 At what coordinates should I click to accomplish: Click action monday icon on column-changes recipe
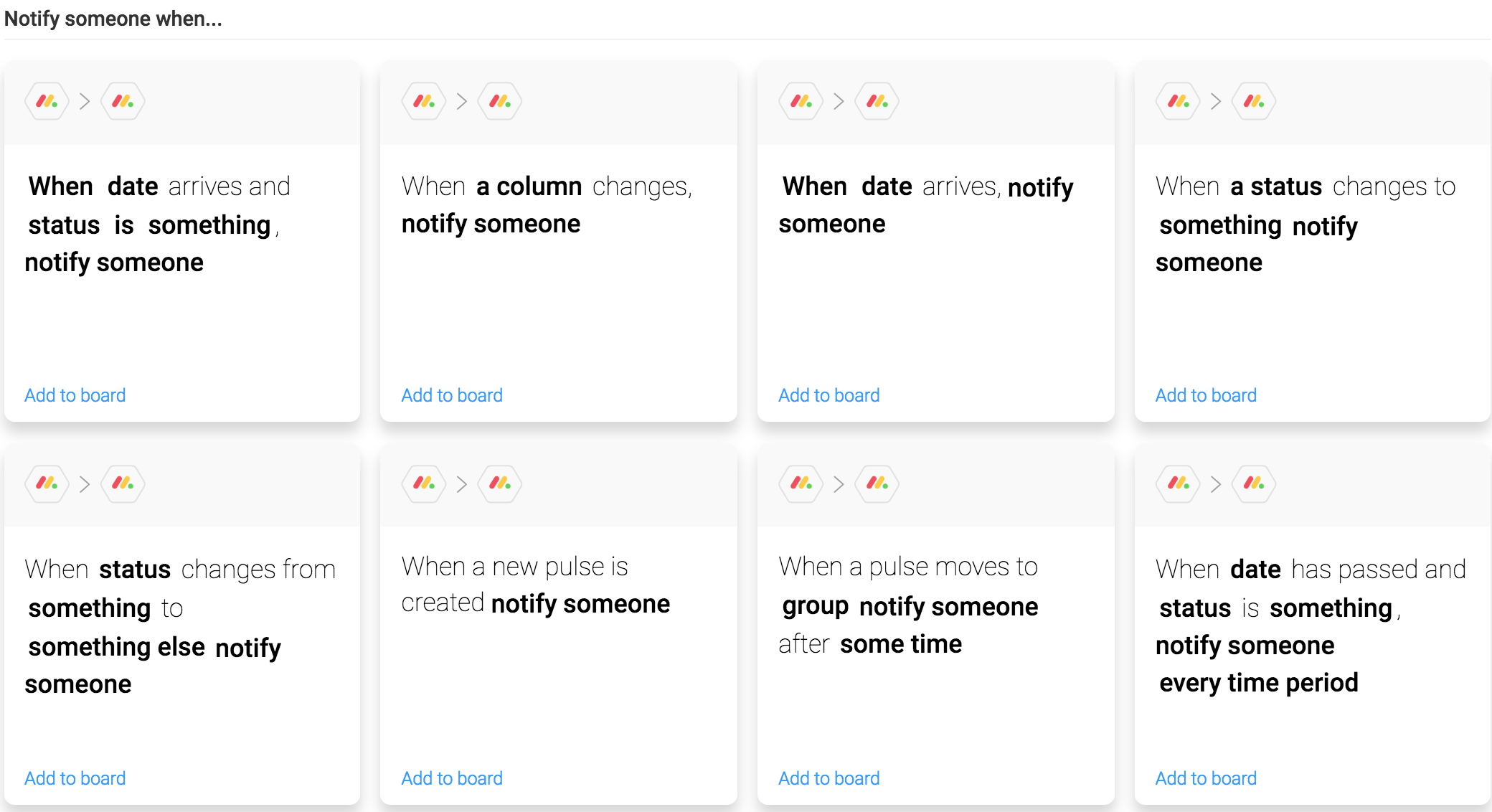pos(500,101)
